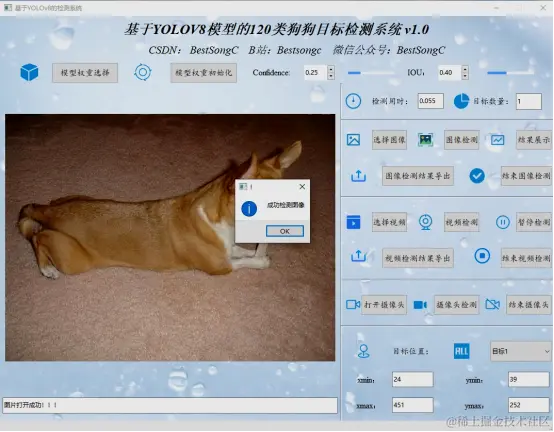Close the main window
Screen dimensions: 554x432
pos(543,7)
